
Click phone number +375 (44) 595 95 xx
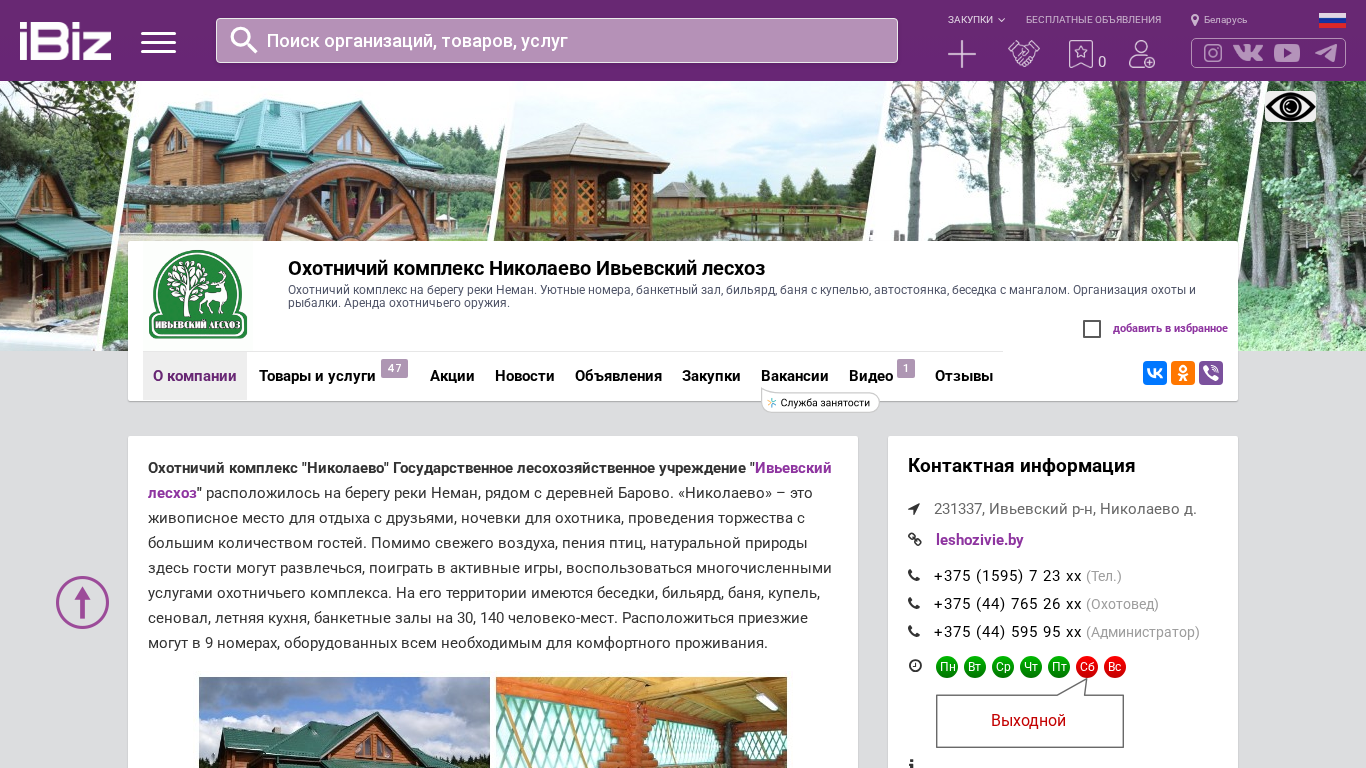1008,632
